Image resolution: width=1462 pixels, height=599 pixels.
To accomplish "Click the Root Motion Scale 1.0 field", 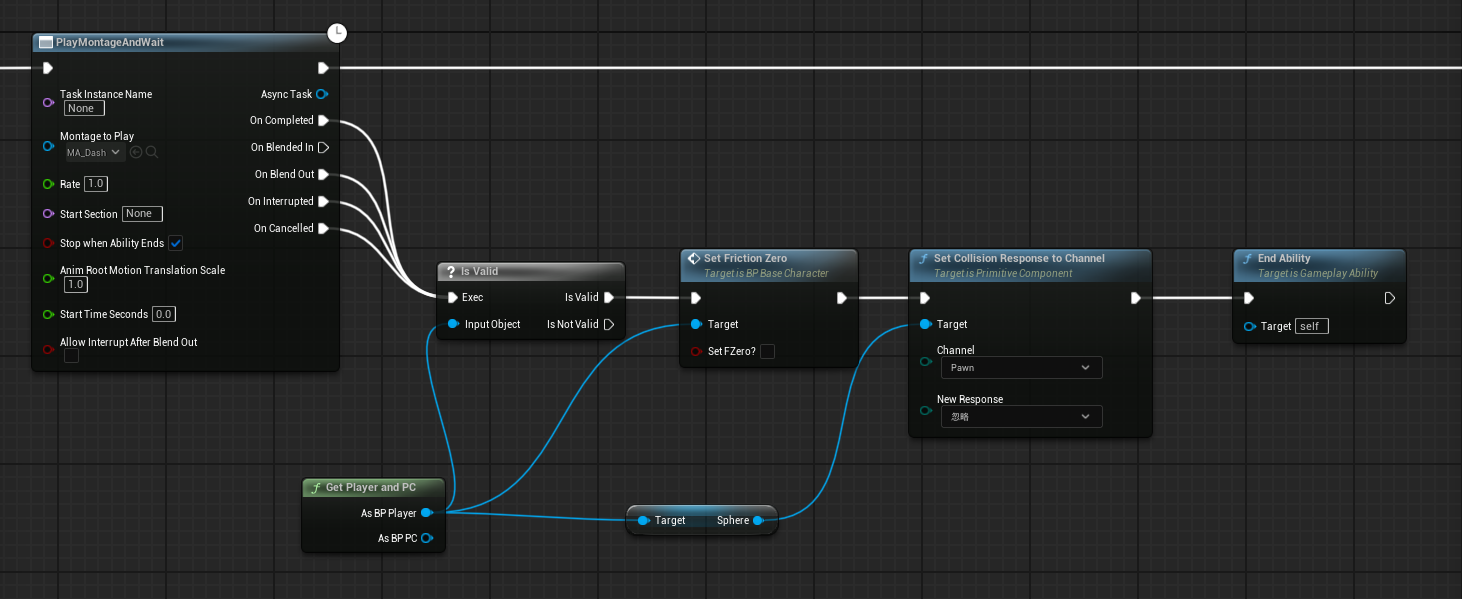I will 75,285.
